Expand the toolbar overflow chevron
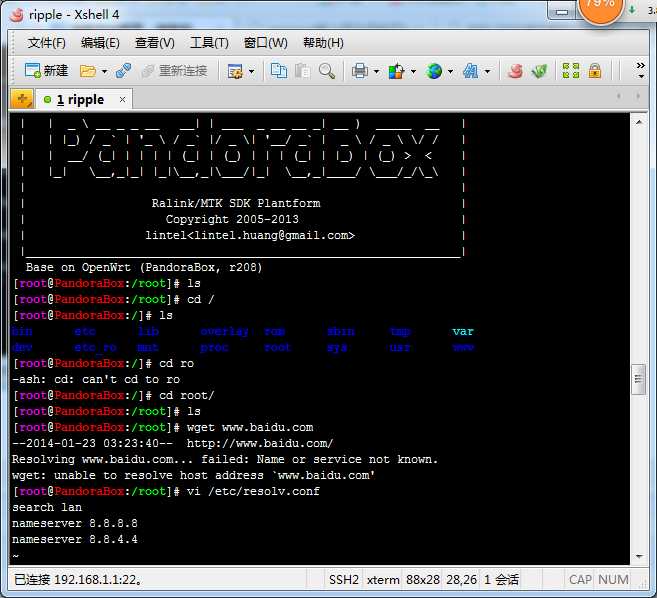 pos(641,70)
